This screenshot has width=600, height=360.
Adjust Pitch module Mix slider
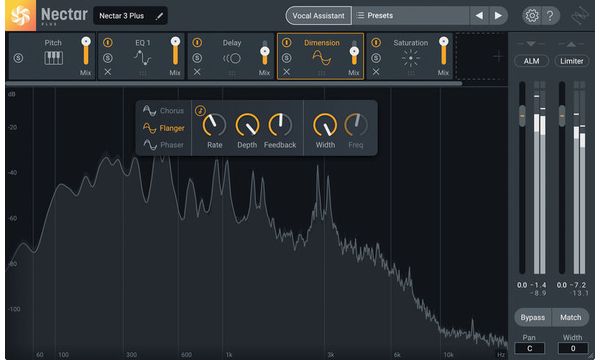click(x=86, y=52)
